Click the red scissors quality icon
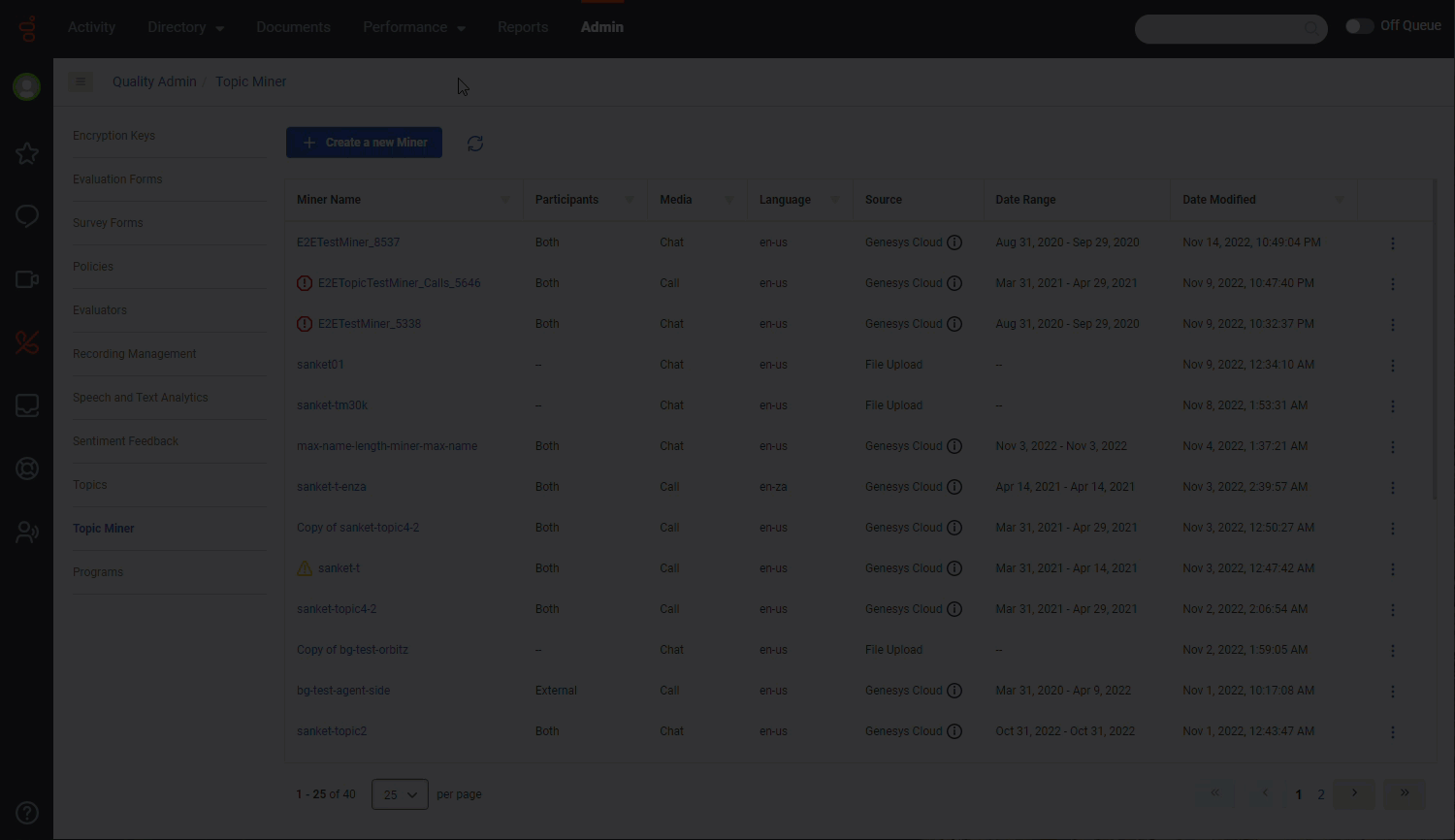Screen dimensions: 1455x840 pyautogui.click(x=26, y=342)
